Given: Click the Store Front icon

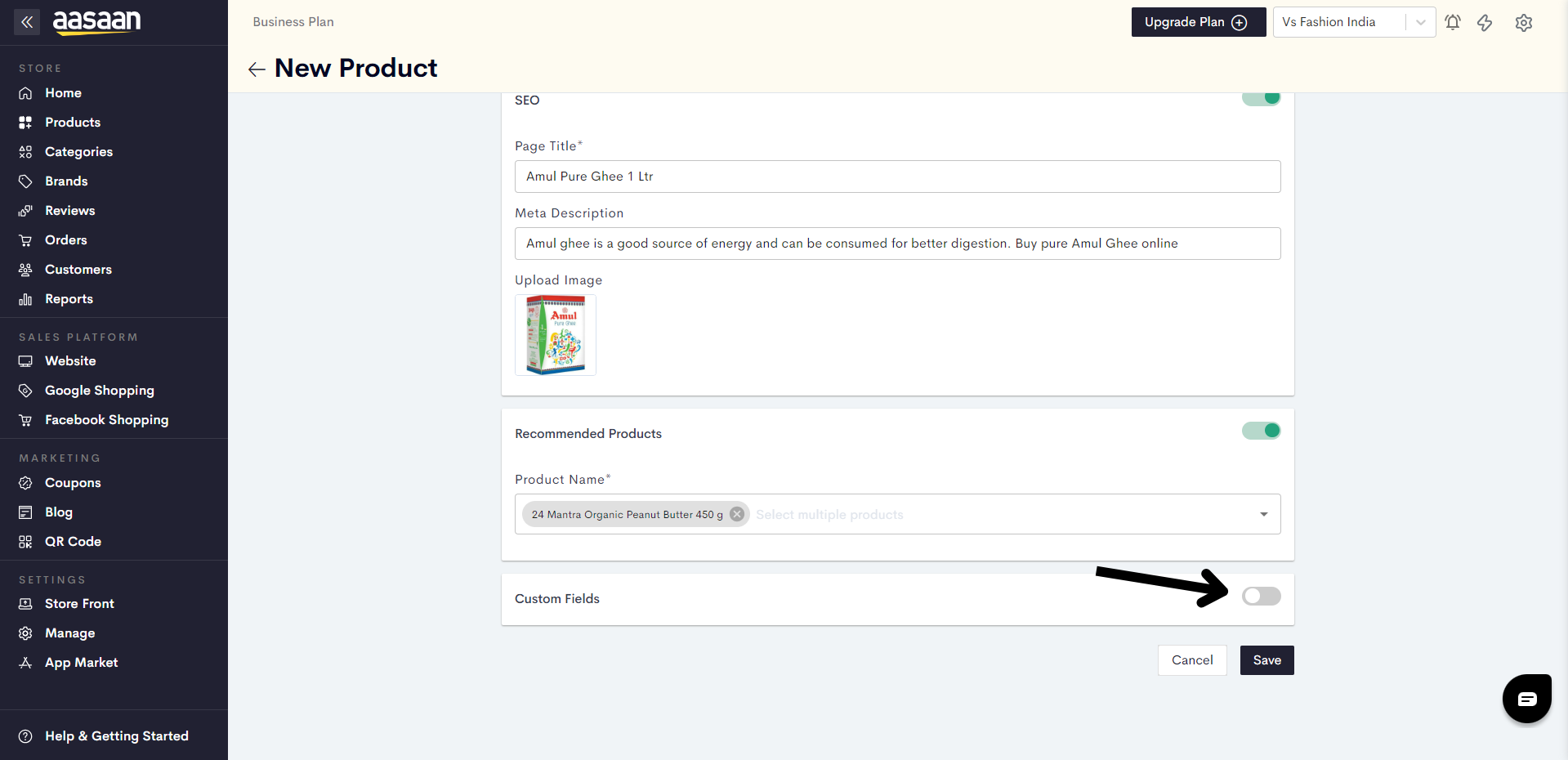Looking at the screenshot, I should [x=25, y=604].
